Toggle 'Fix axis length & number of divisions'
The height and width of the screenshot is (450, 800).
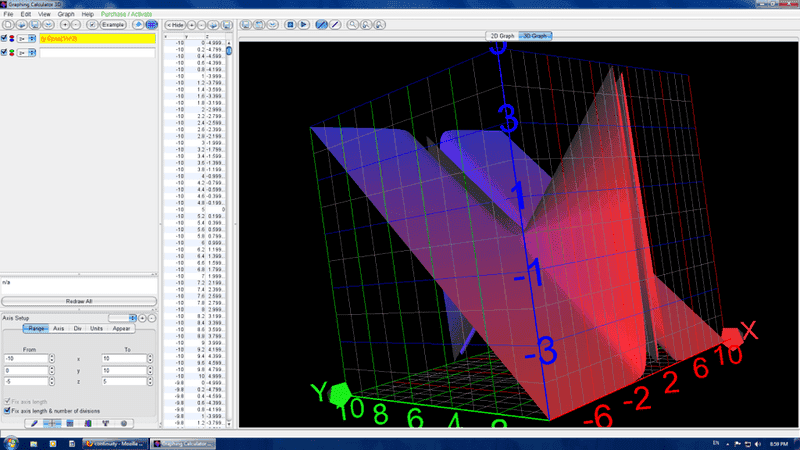coord(7,410)
